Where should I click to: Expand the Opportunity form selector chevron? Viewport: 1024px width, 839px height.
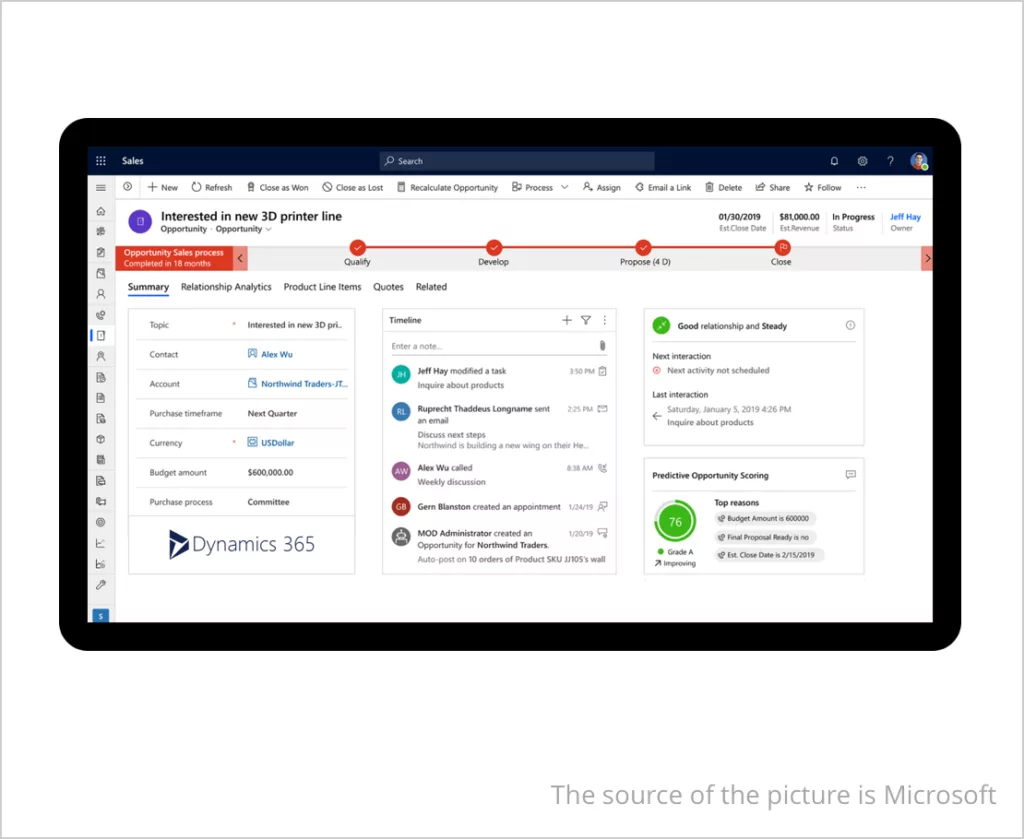point(268,229)
